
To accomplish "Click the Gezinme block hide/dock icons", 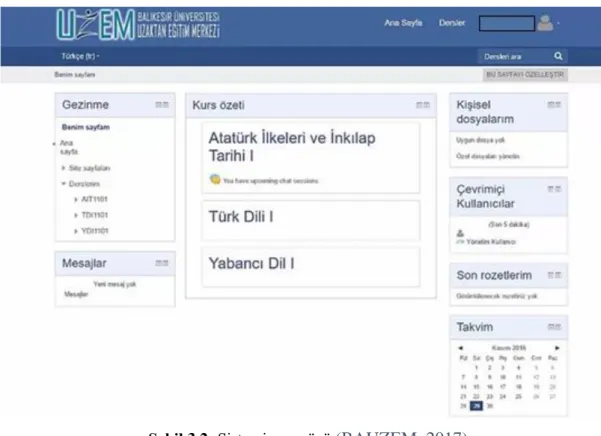I will pyautogui.click(x=162, y=105).
